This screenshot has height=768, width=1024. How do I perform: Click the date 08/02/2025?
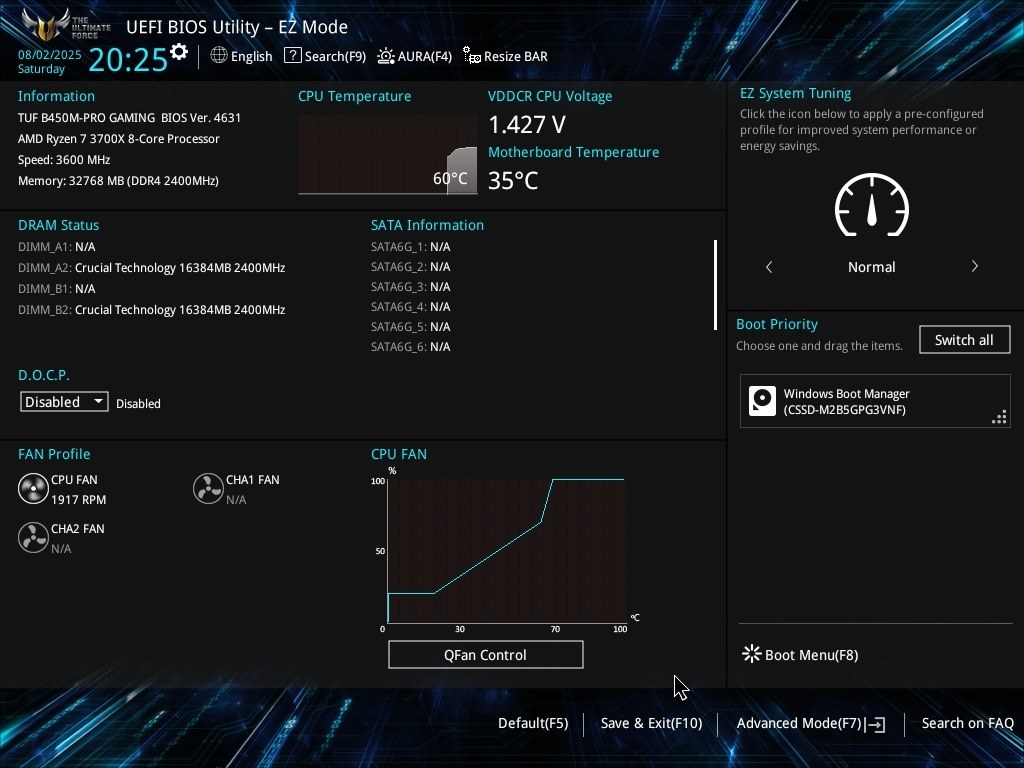pyautogui.click(x=50, y=55)
